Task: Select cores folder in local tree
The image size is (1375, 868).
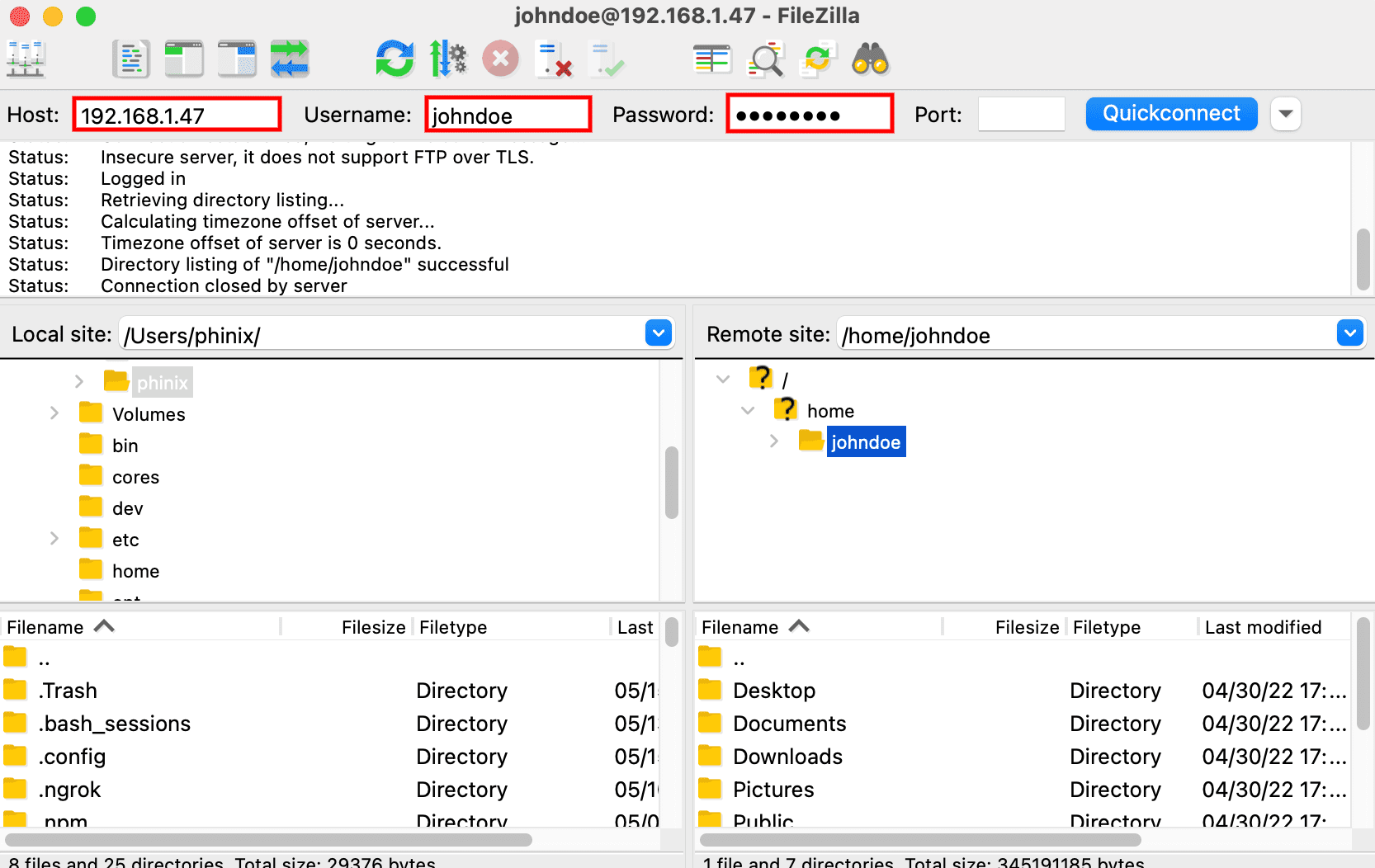Action: coord(135,477)
